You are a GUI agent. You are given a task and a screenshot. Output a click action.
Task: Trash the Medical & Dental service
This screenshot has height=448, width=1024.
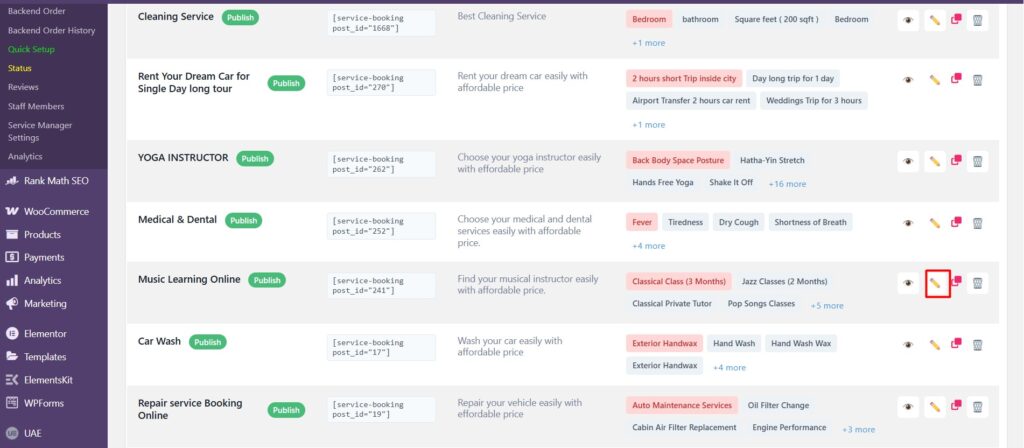(978, 223)
